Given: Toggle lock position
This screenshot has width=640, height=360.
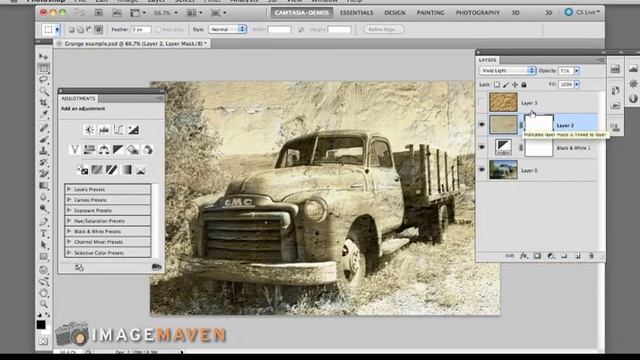Looking at the screenshot, I should coord(515,84).
